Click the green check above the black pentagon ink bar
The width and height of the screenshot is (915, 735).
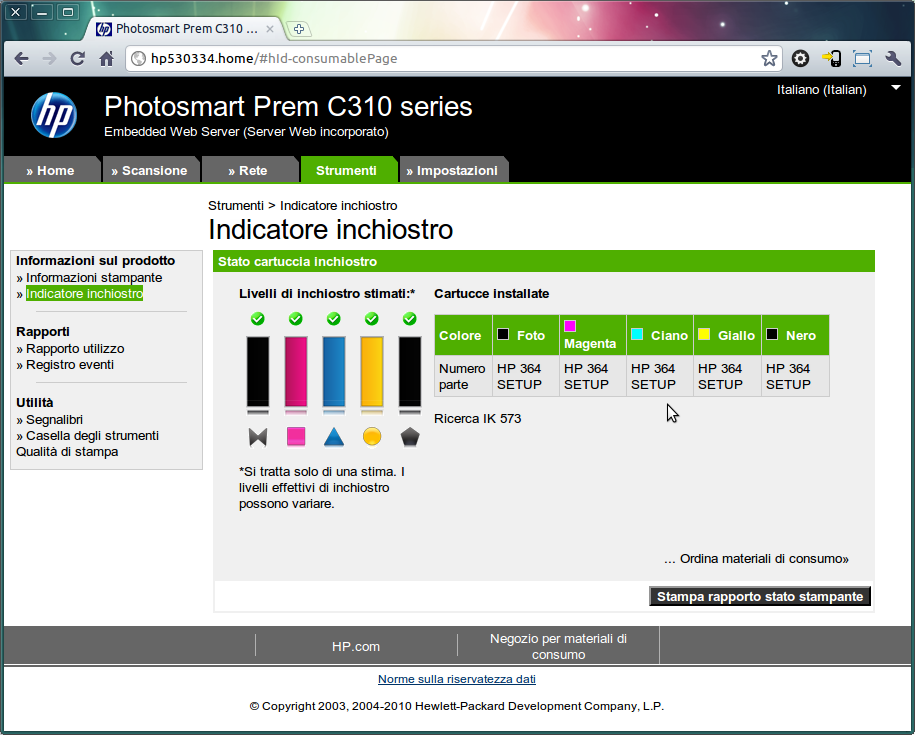coord(410,318)
